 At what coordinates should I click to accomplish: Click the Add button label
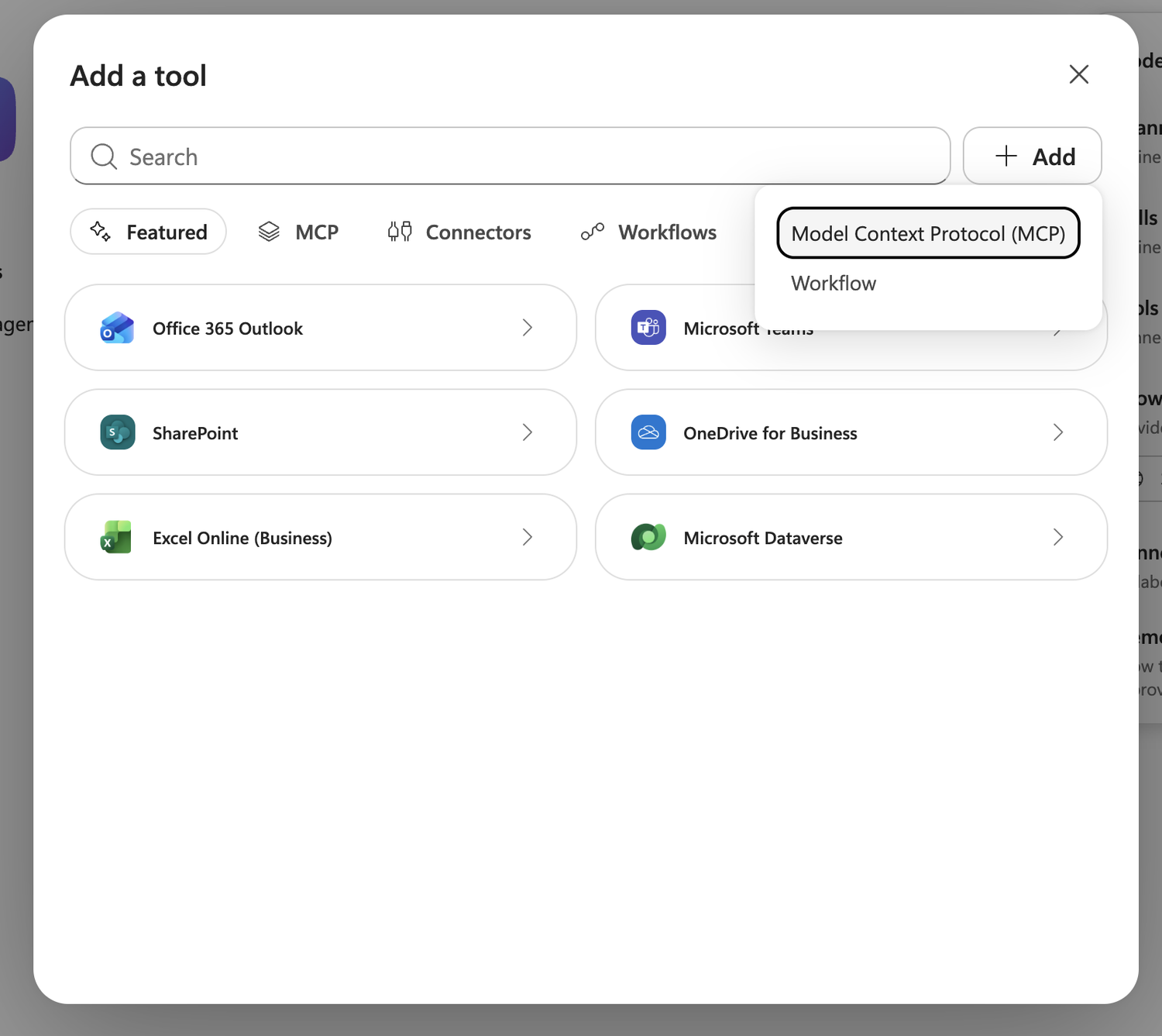point(1054,157)
